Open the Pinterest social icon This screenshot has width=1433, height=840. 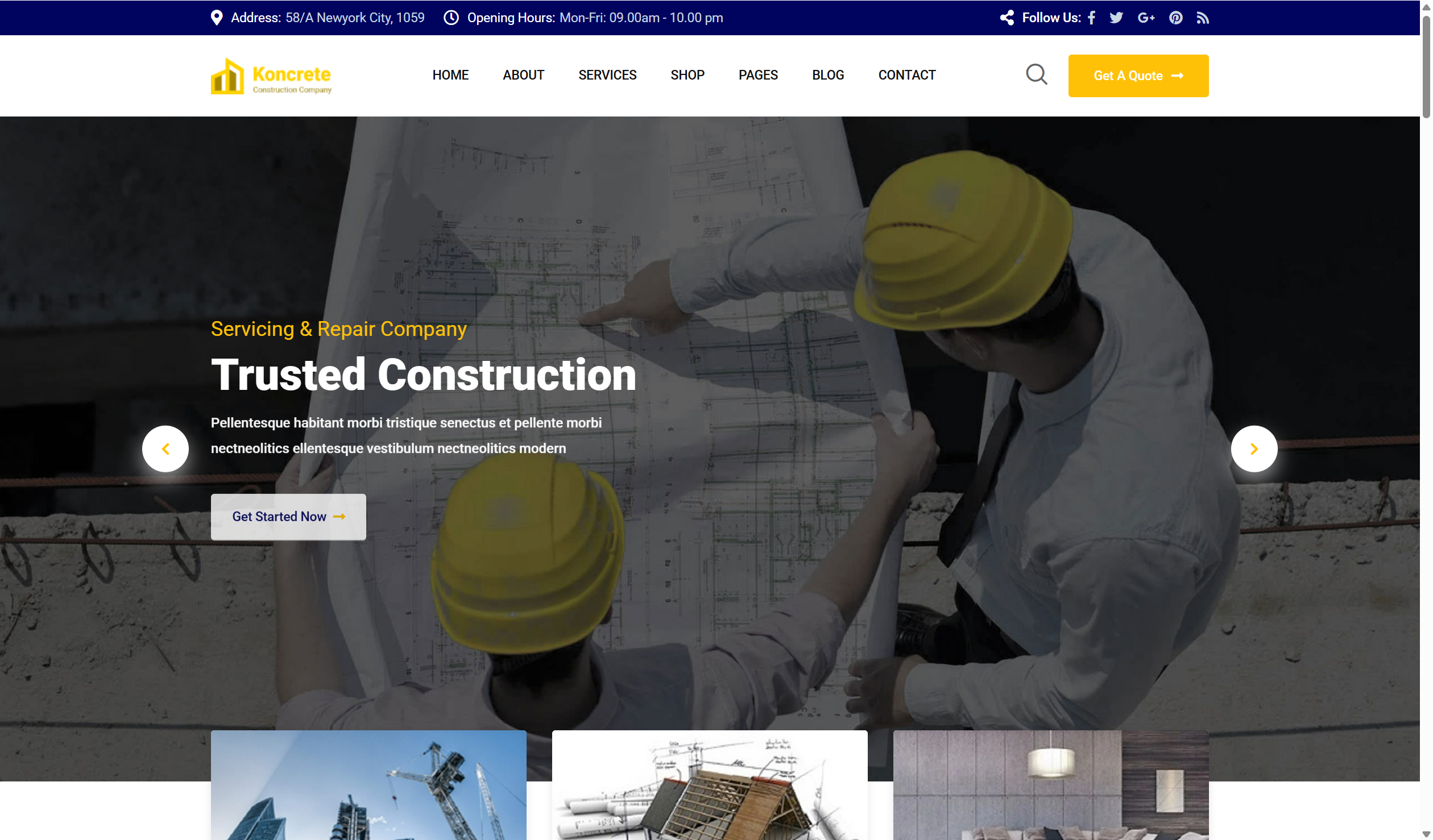tap(1175, 18)
